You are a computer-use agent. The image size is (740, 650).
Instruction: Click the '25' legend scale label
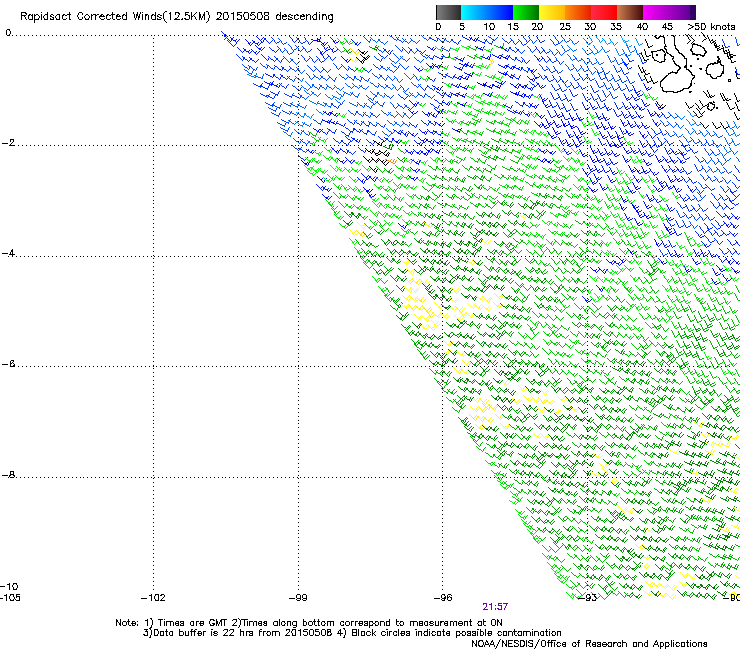(565, 27)
